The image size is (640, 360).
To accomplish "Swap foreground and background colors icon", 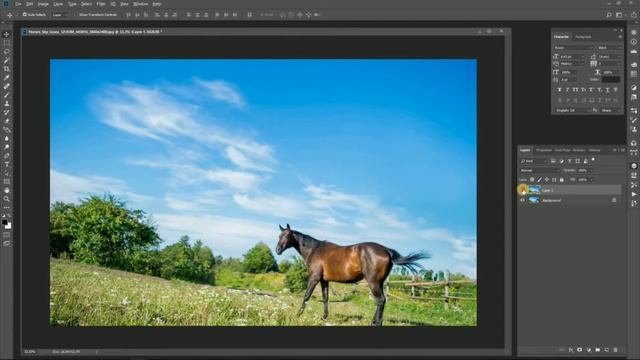I will point(9,216).
